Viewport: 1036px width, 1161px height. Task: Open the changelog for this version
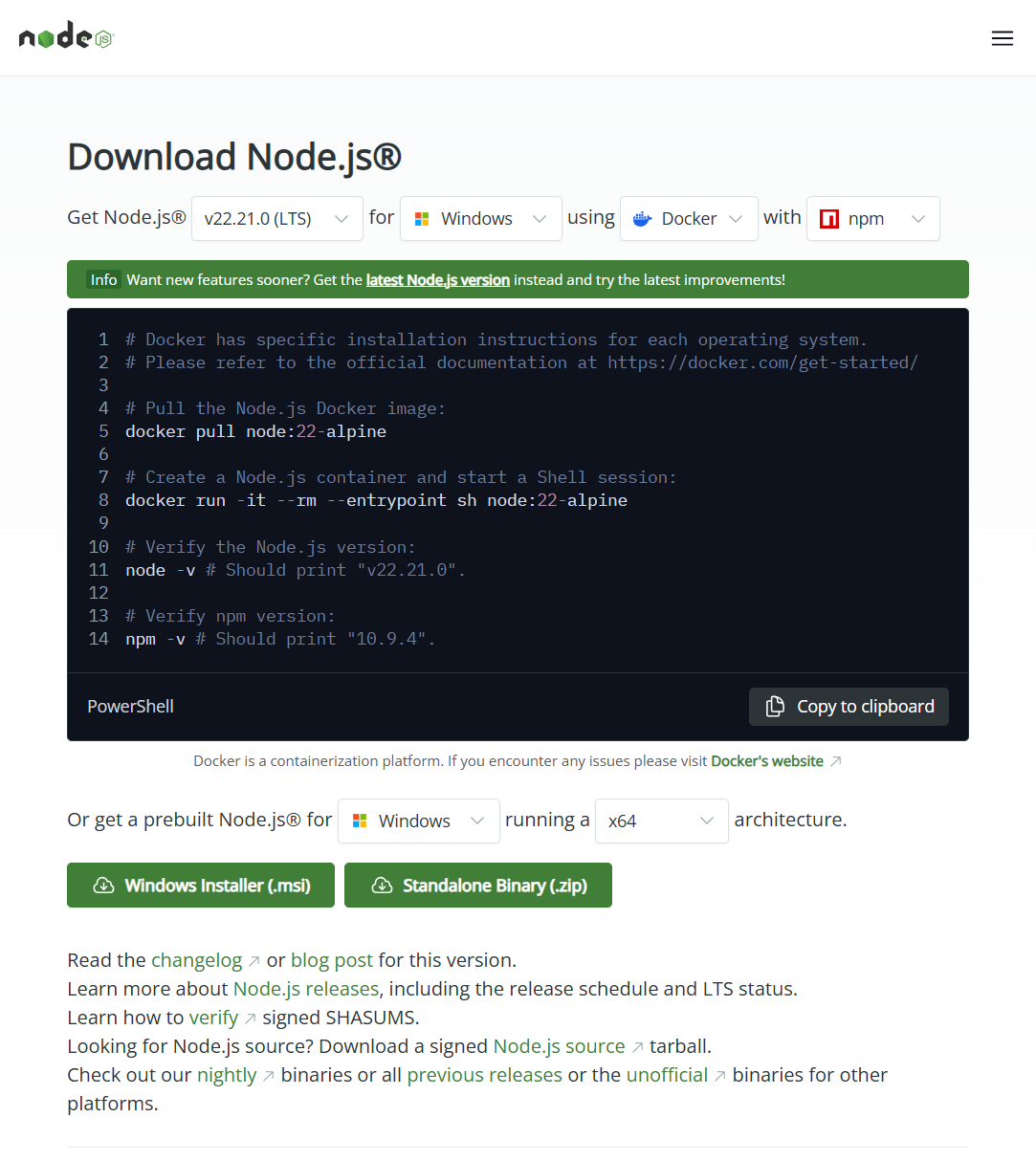pos(197,959)
